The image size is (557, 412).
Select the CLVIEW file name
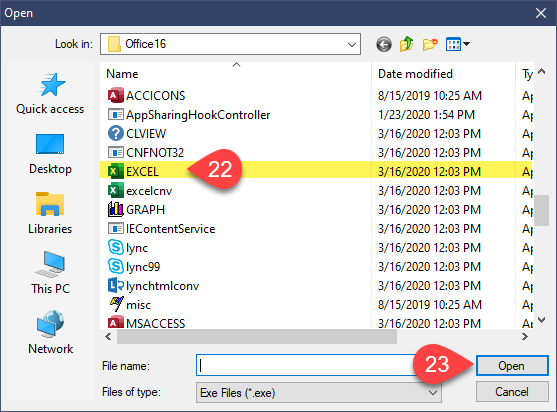click(x=146, y=134)
